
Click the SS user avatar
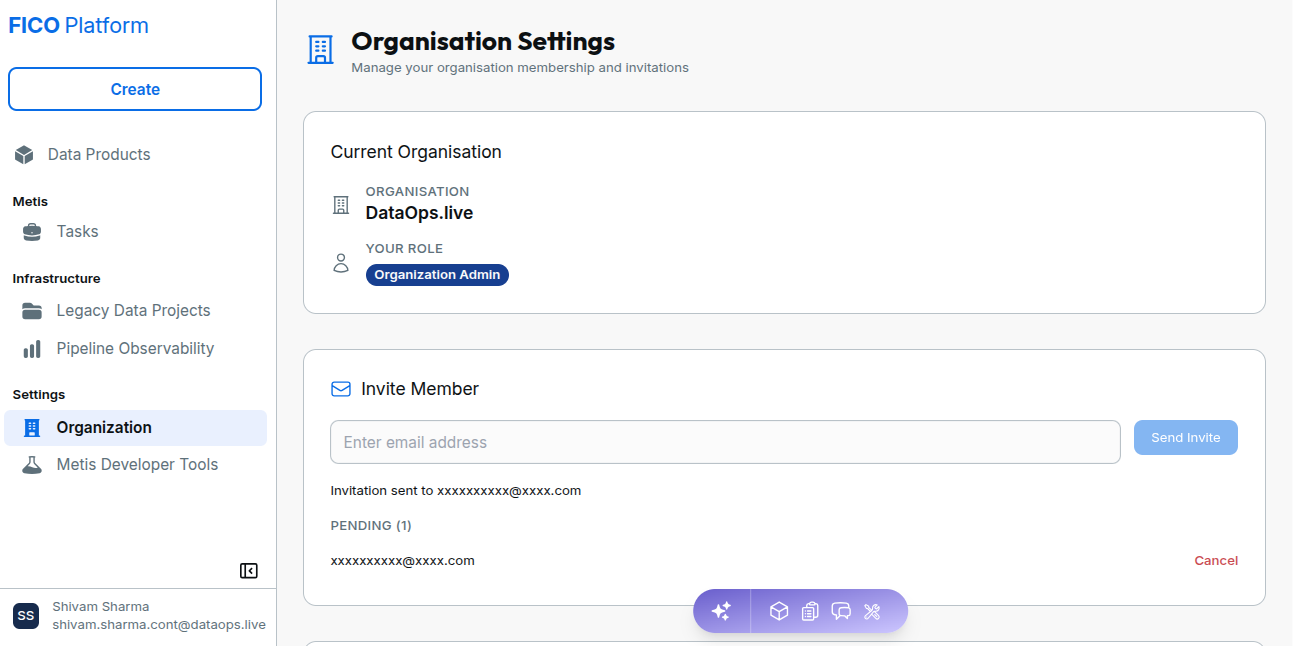coord(26,616)
